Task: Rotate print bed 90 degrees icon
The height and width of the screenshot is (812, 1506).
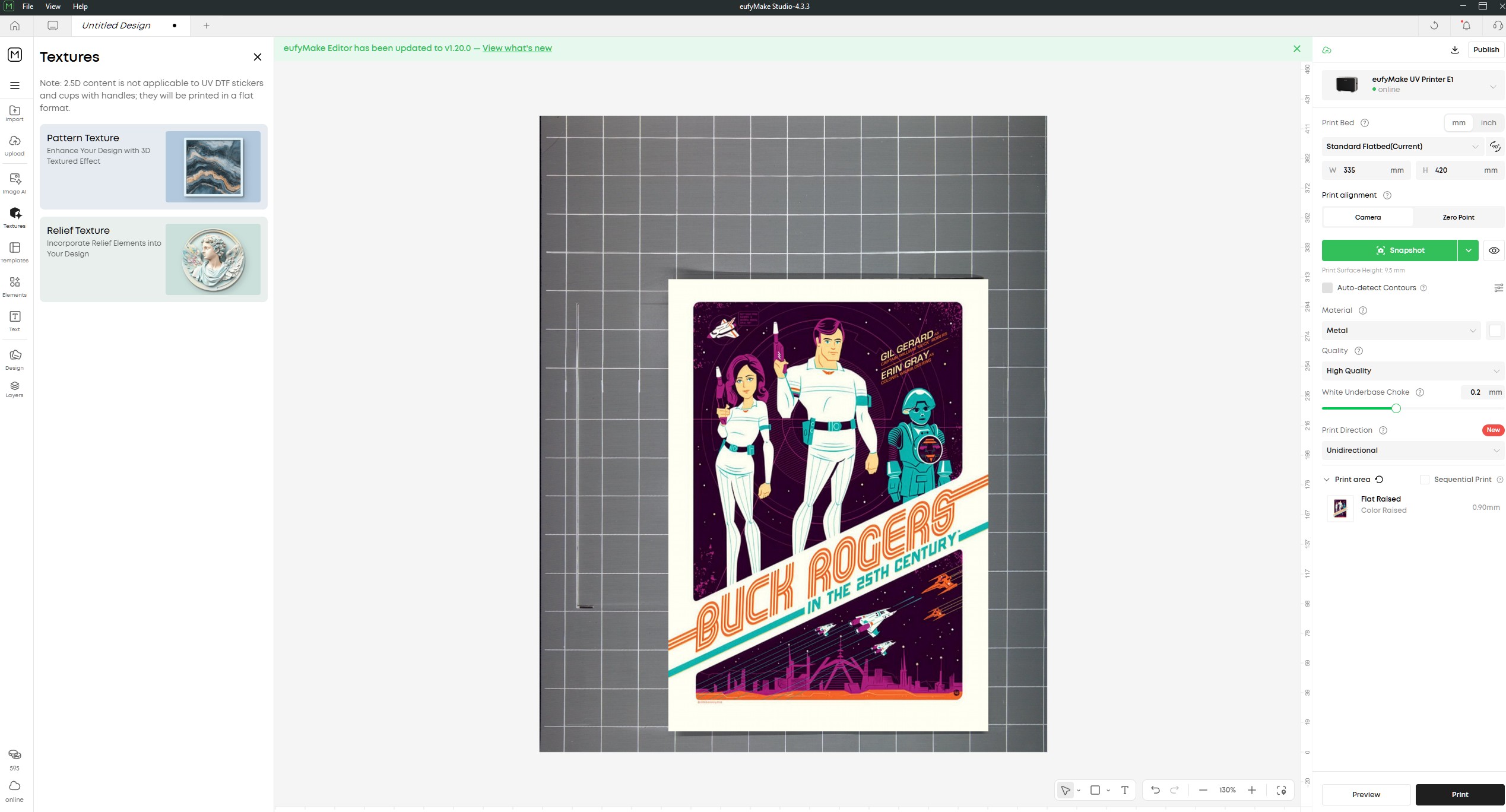Action: coord(1495,147)
